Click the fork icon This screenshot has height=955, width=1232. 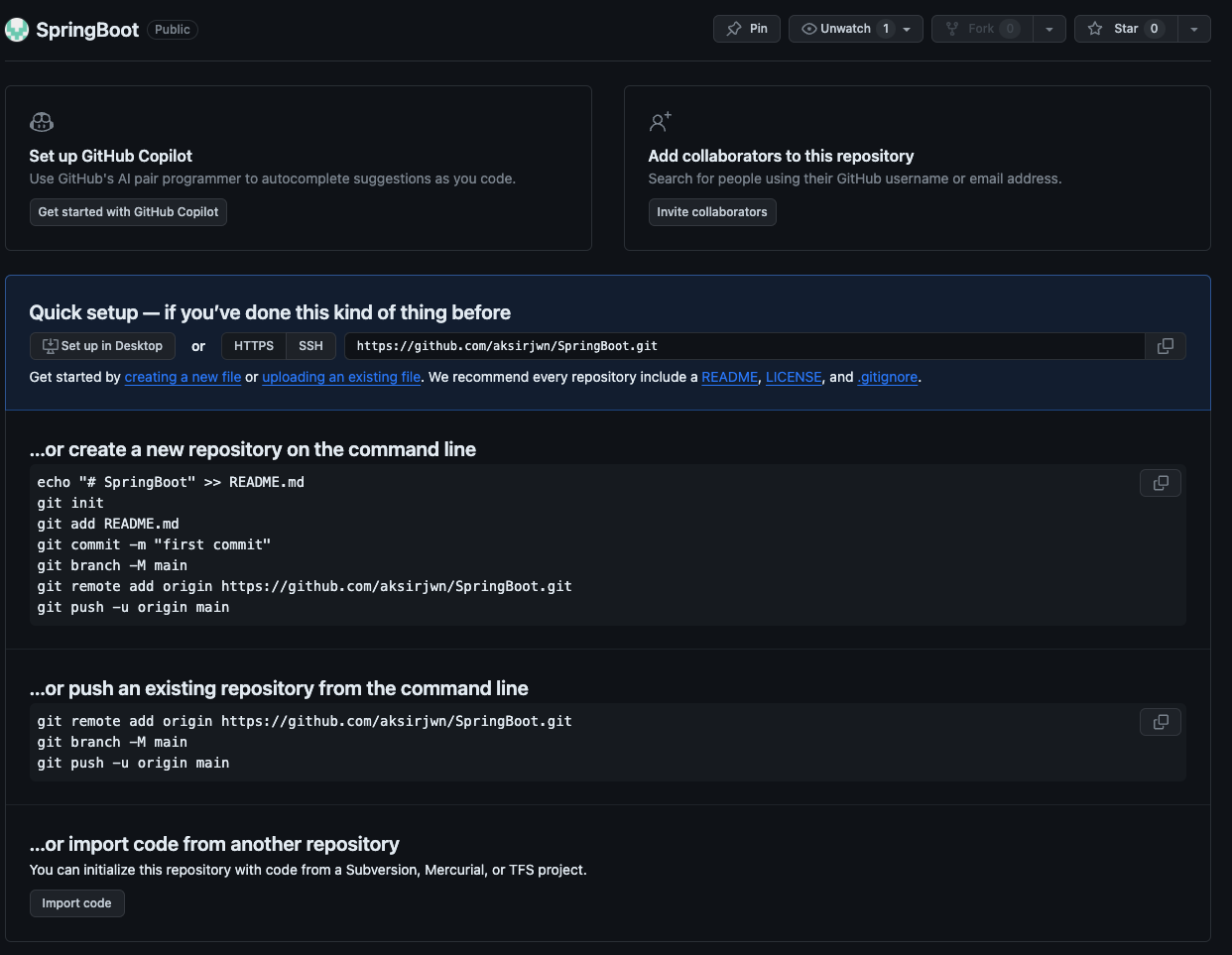tap(952, 29)
